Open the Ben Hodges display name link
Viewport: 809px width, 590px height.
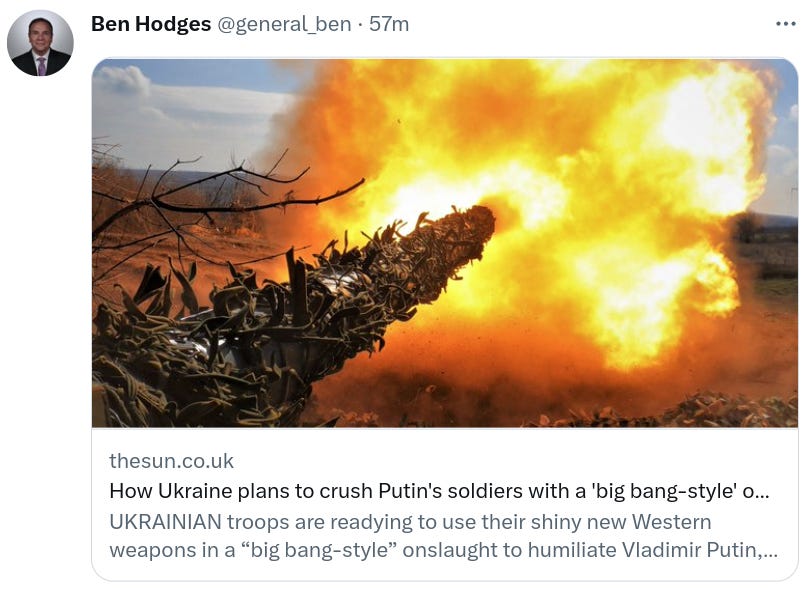click(151, 24)
